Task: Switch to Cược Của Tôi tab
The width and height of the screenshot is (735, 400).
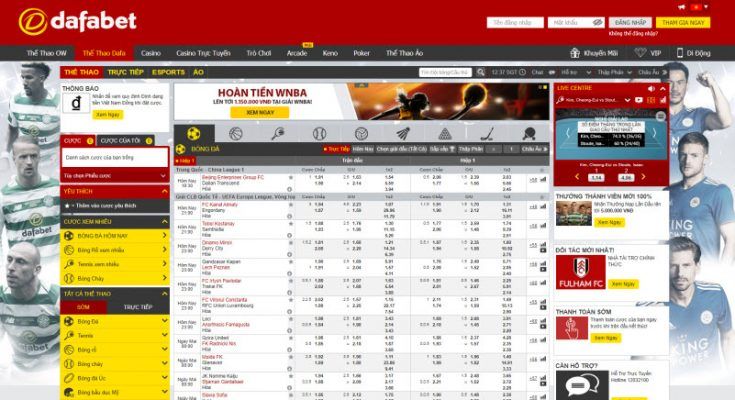Action: (126, 141)
